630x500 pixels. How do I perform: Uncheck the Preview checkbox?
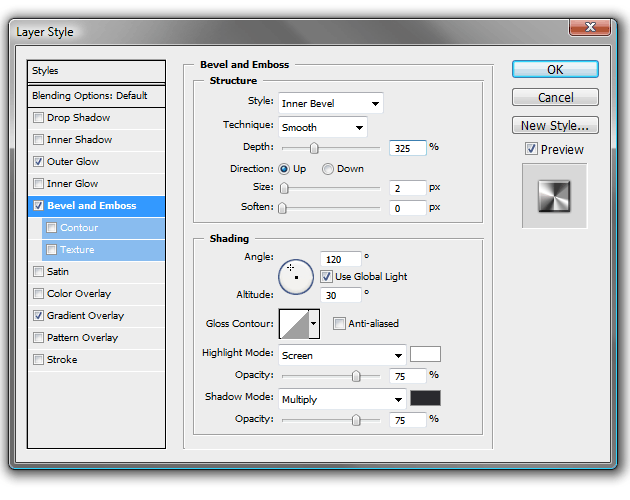tap(531, 149)
